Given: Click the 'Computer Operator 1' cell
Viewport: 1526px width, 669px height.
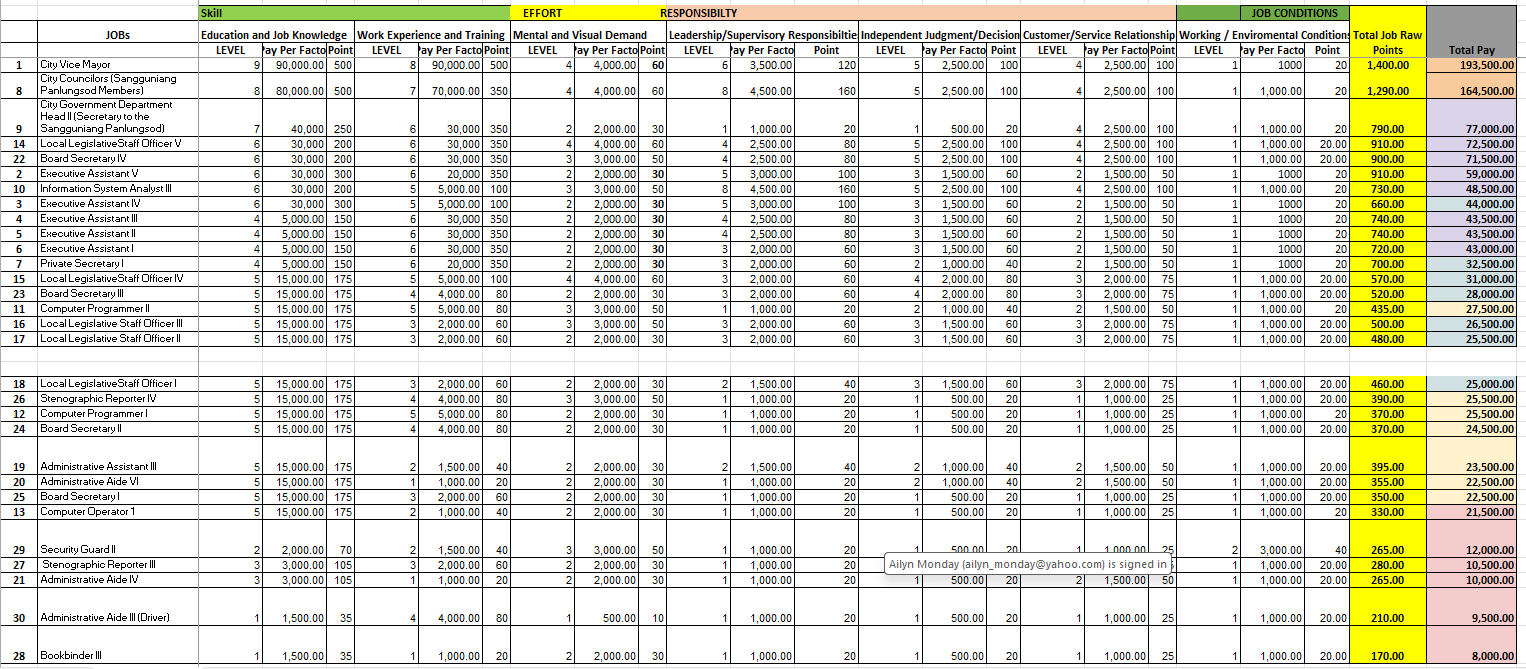Looking at the screenshot, I should (x=117, y=512).
